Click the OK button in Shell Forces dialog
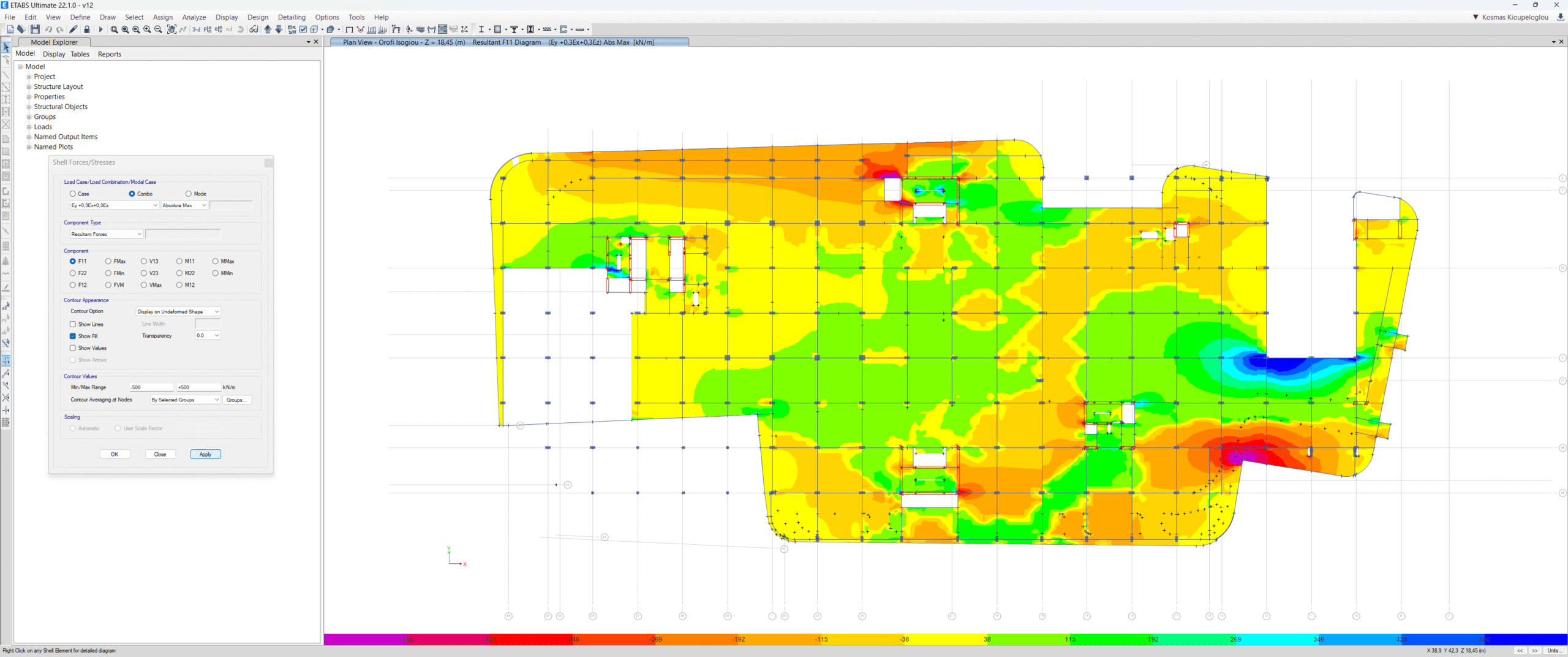This screenshot has height=657, width=1568. click(x=115, y=454)
